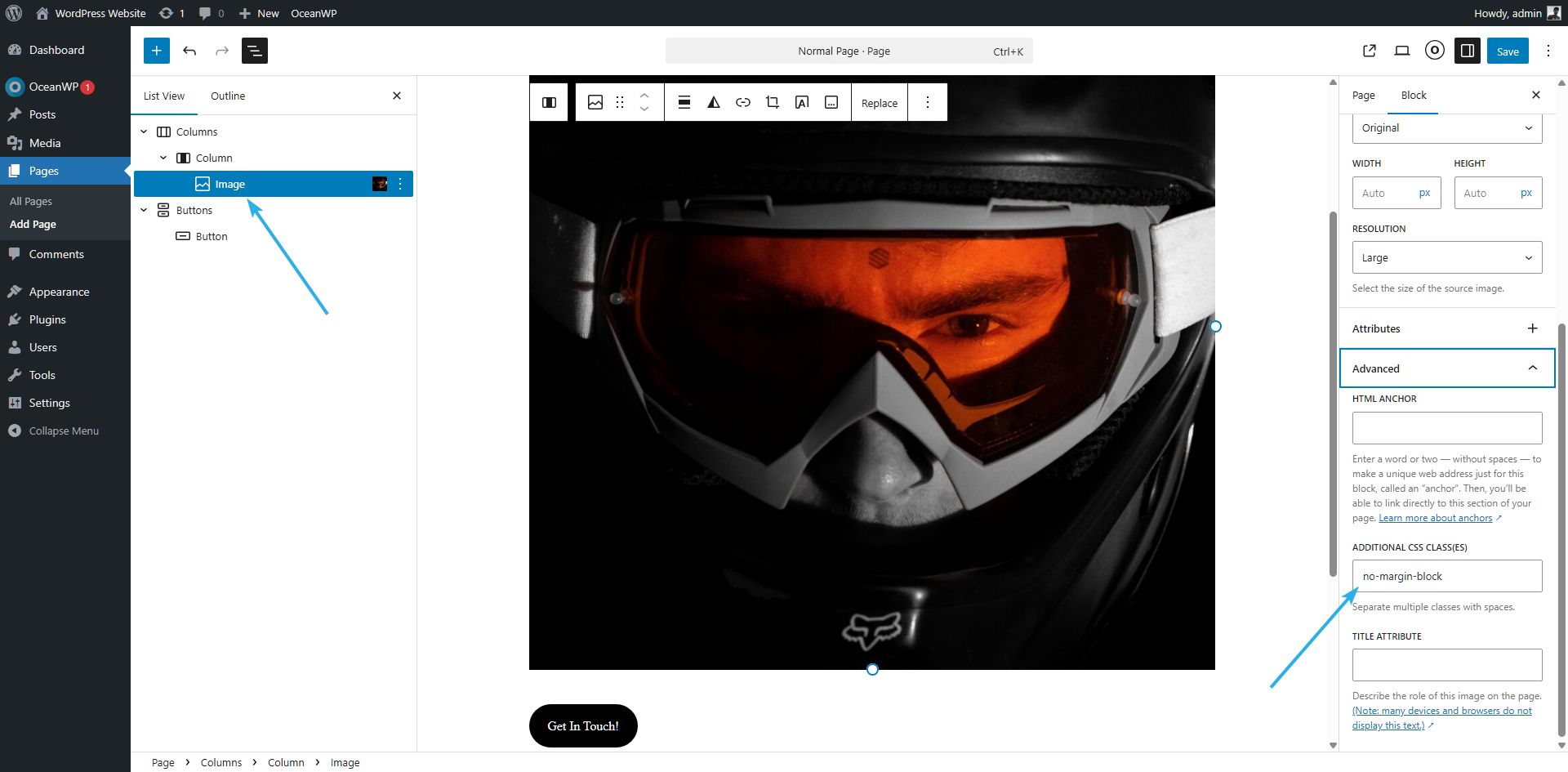This screenshot has height=772, width=1568.
Task: Open the Original aspect ratio dropdown
Action: (1447, 128)
